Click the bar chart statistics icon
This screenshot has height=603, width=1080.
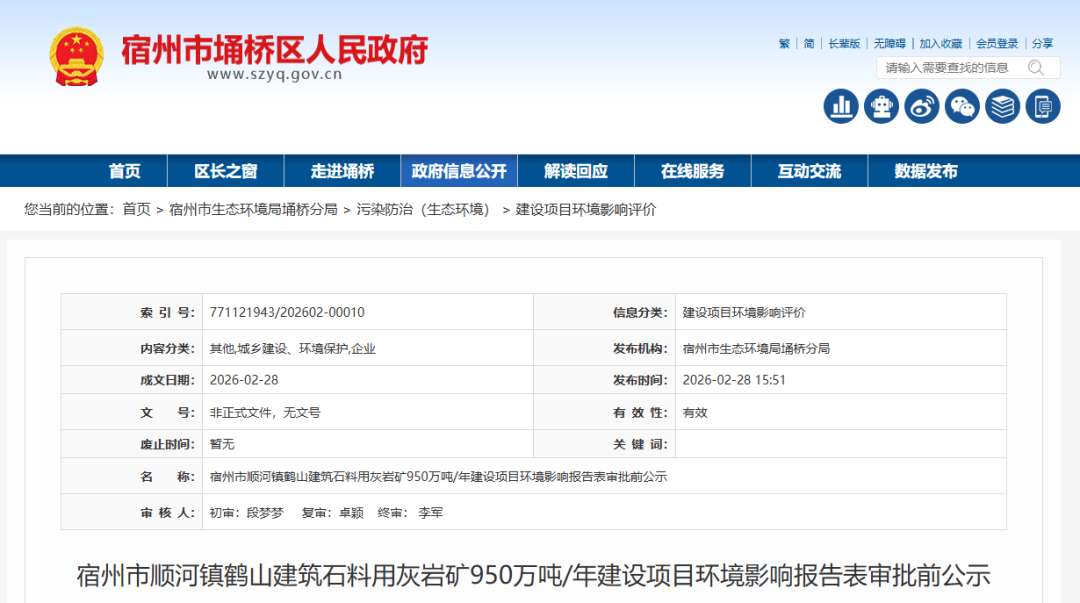coord(841,105)
